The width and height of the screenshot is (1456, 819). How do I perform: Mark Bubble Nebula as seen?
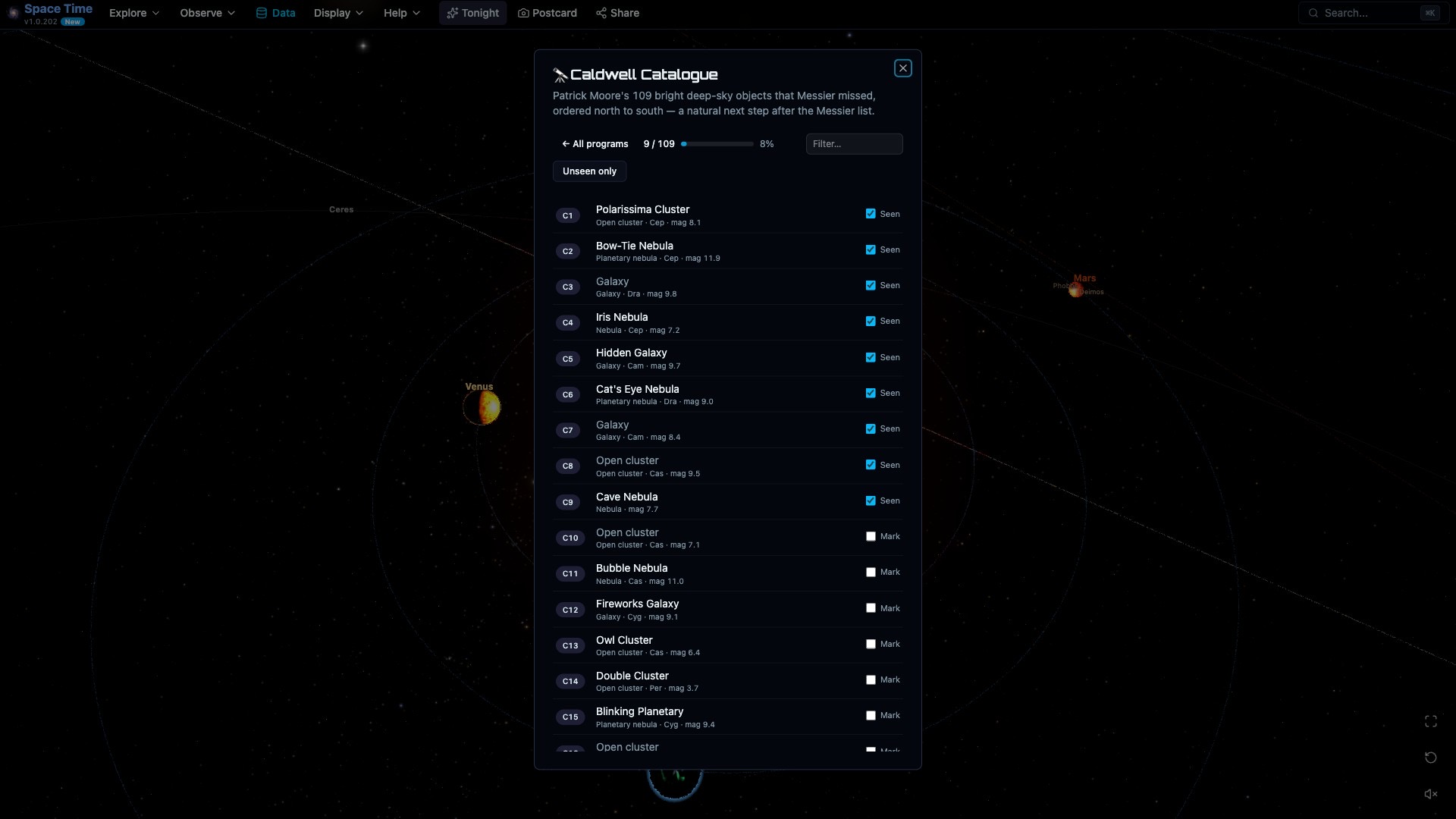[x=871, y=572]
